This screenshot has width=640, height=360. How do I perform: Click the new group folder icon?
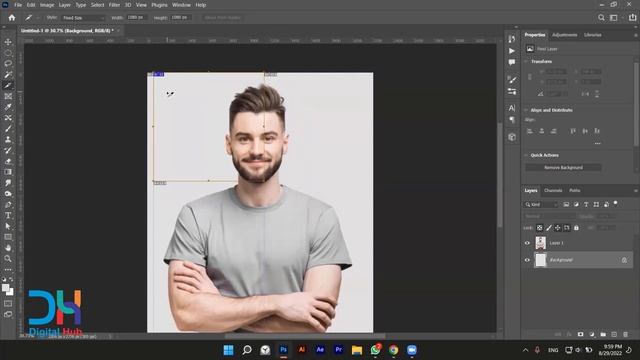603,334
